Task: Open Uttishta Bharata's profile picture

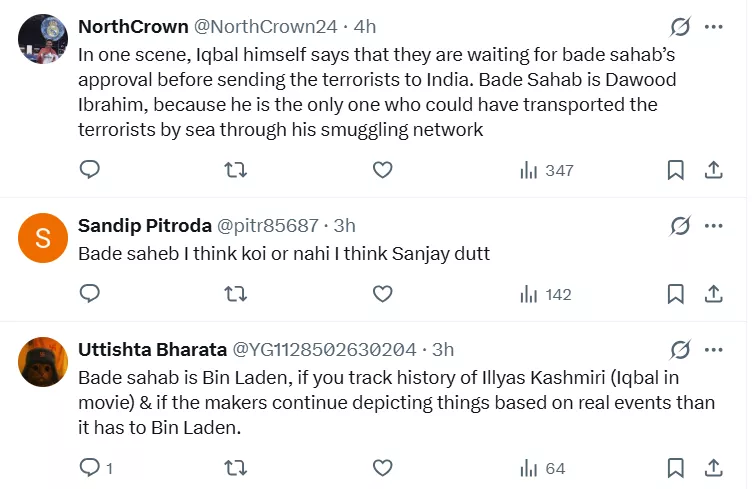Action: (42, 362)
